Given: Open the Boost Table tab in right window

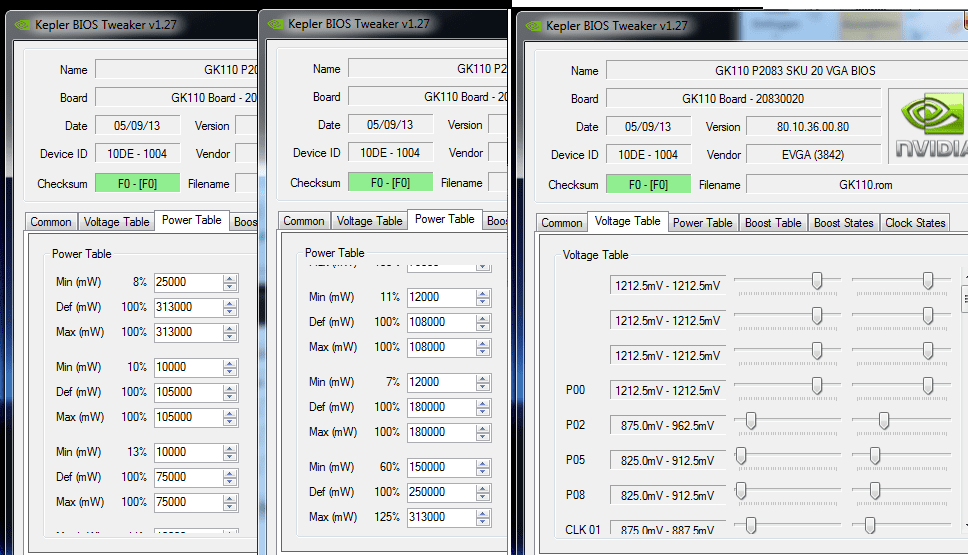Looking at the screenshot, I should click(x=773, y=223).
